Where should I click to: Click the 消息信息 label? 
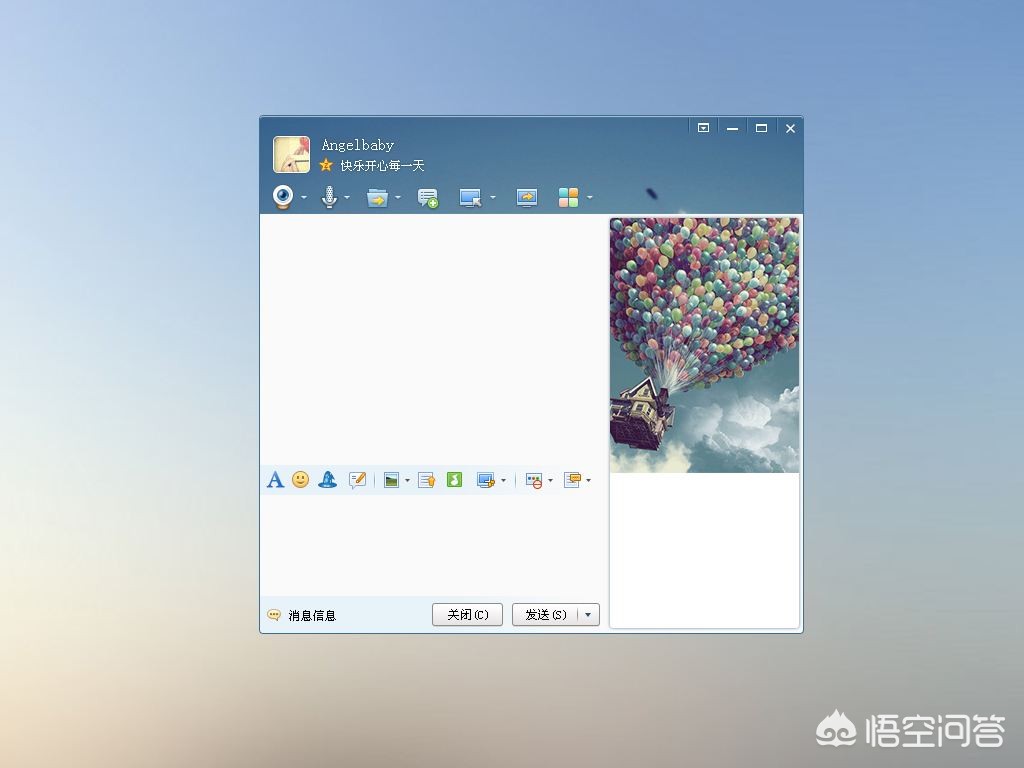(x=312, y=615)
